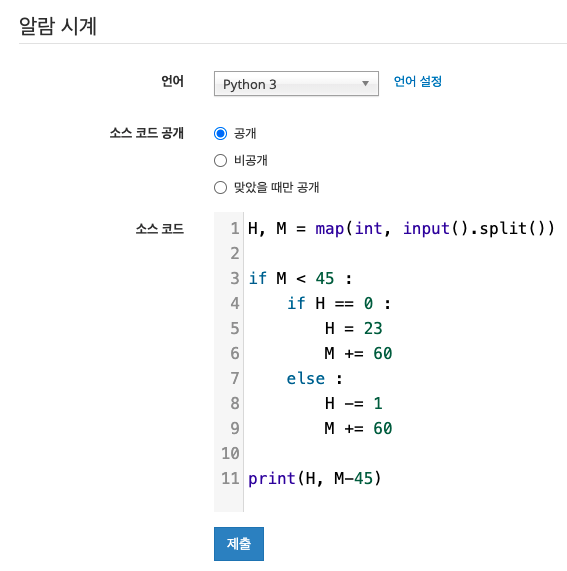Submit code with the 제출 button
Image resolution: width=567 pixels, height=571 pixels.
239,544
